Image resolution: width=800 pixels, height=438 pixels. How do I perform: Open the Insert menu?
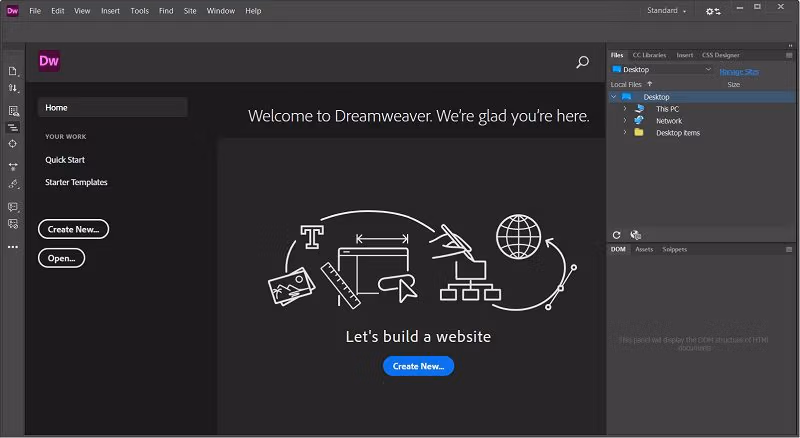[110, 11]
